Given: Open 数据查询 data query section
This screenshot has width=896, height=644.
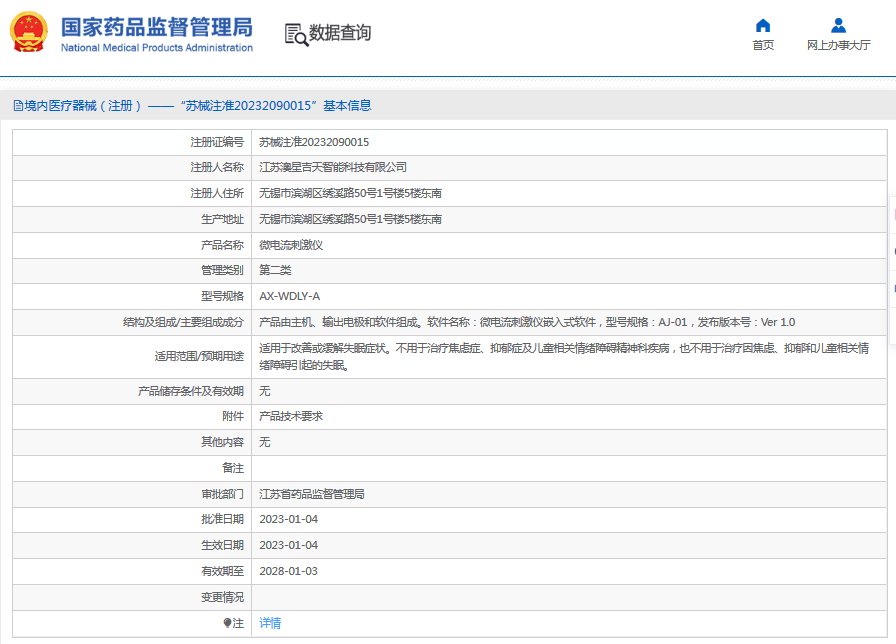Looking at the screenshot, I should [340, 33].
